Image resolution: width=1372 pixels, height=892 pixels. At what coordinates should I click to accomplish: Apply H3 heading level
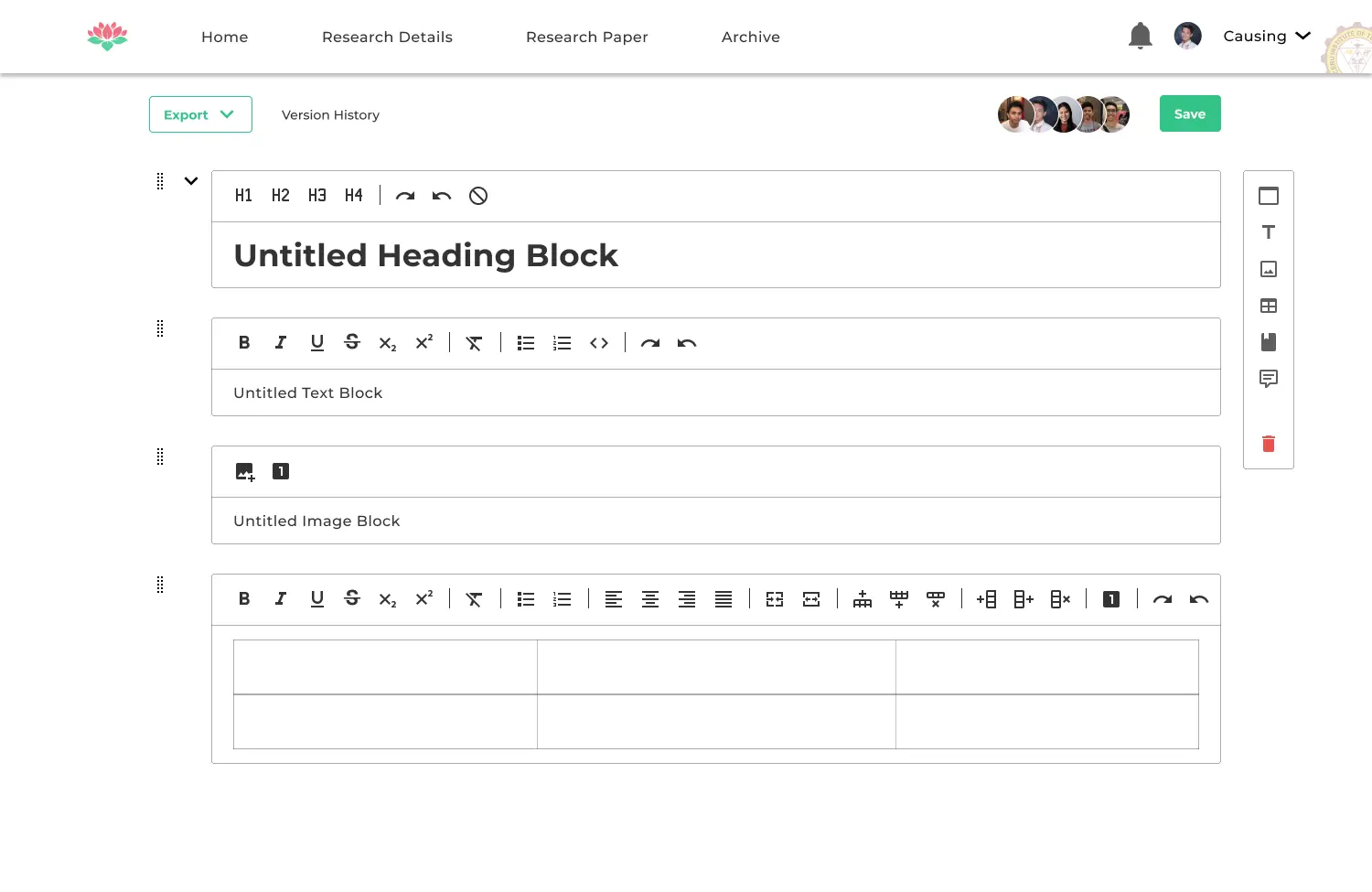coord(316,196)
